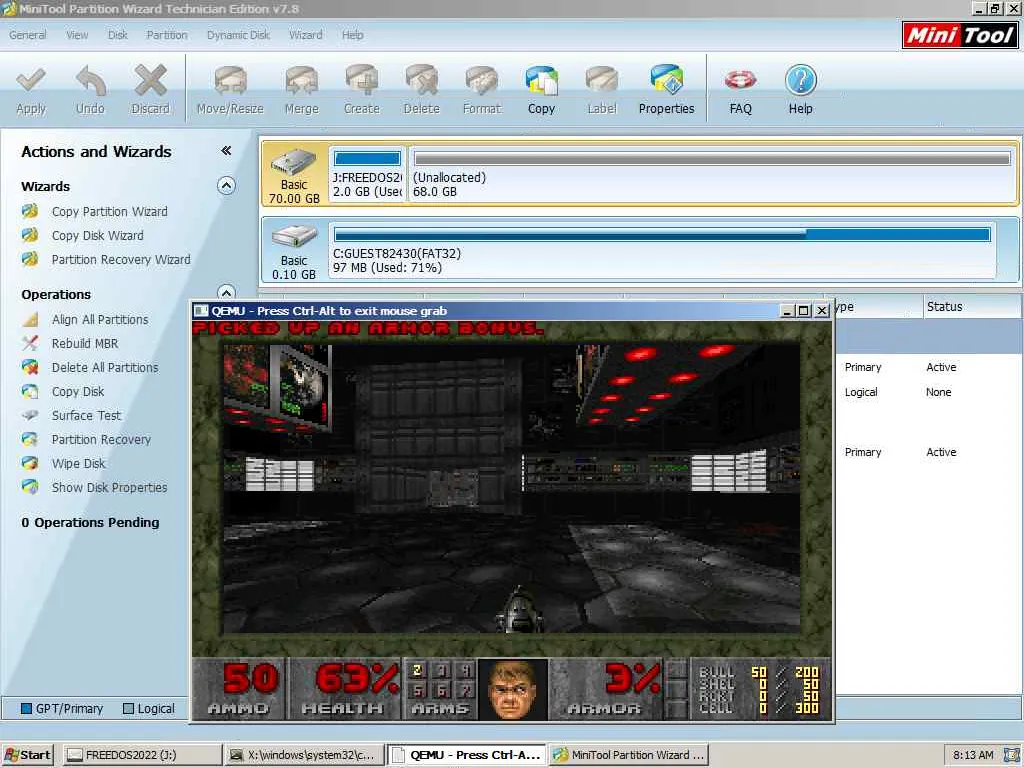Click the system tray icon beside the clock
1024x768 pixels.
tap(1010, 755)
